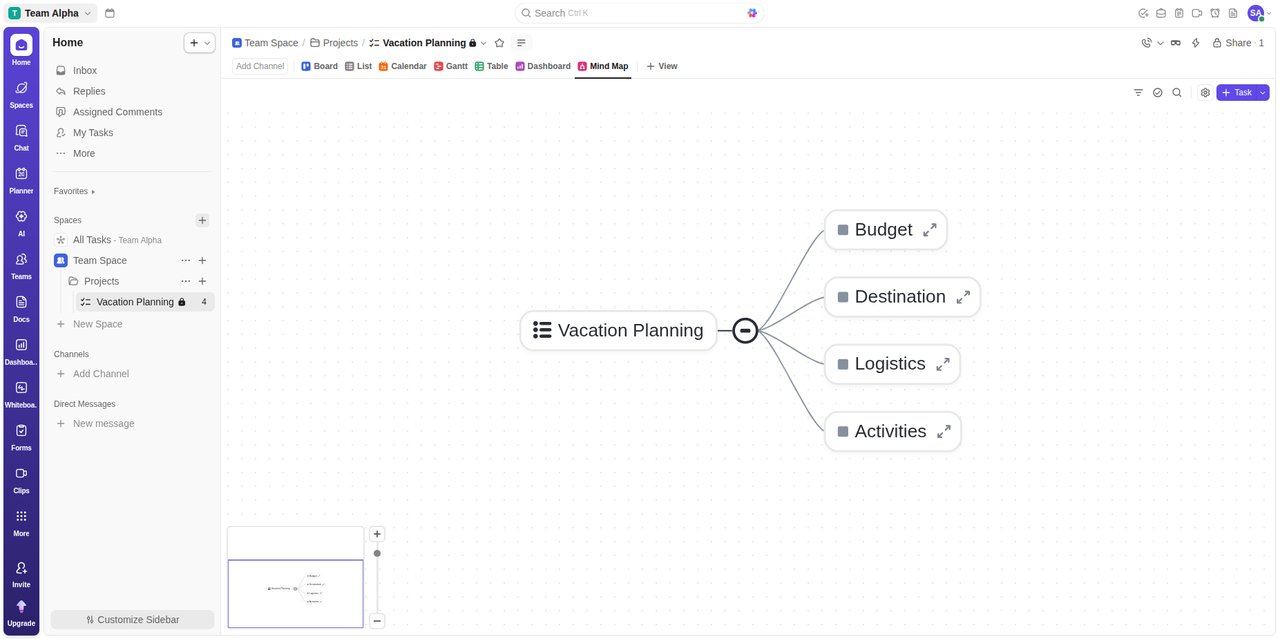Toggle the closed tasks checkmark circle icon
The height and width of the screenshot is (639, 1280).
[1158, 92]
